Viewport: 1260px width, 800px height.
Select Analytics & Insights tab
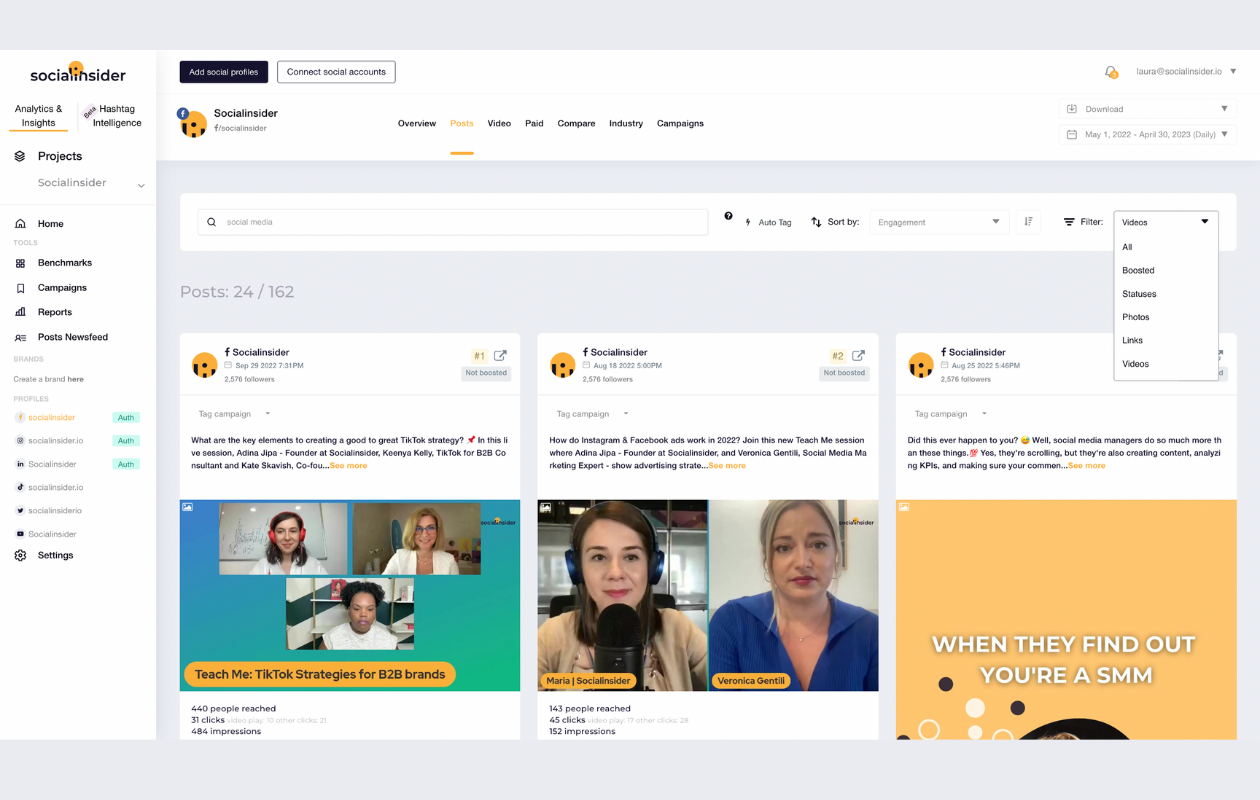[x=39, y=116]
